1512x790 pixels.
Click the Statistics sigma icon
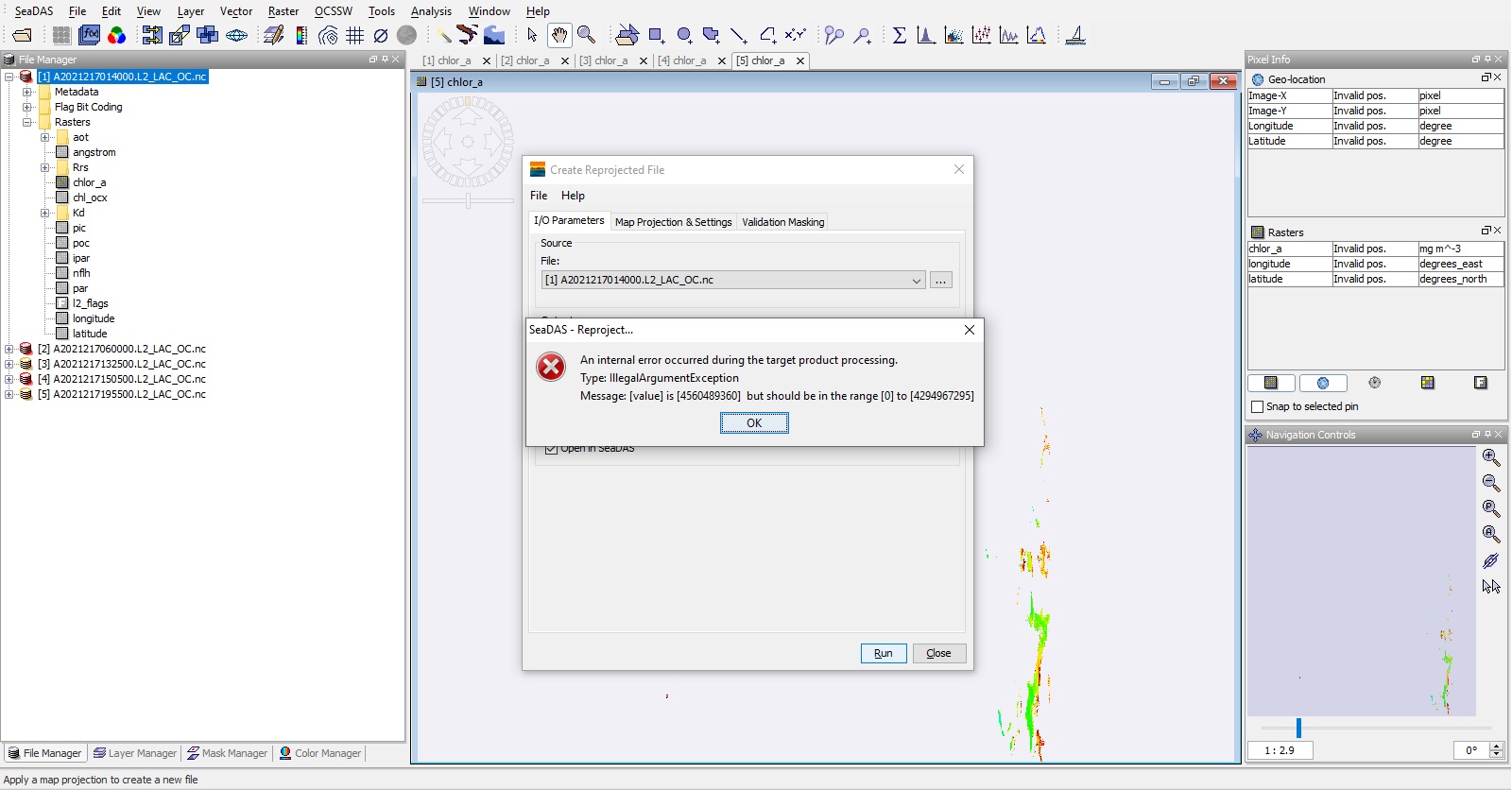click(x=900, y=36)
